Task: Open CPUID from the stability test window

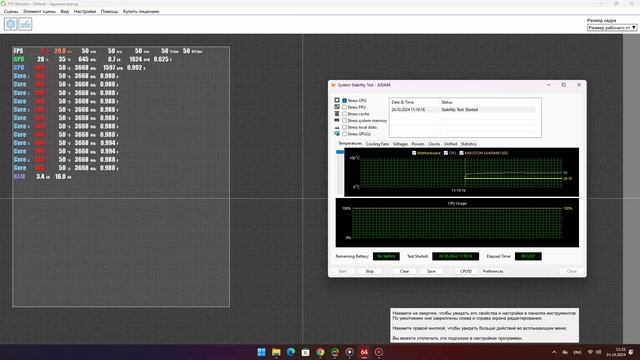Action: coord(466,271)
